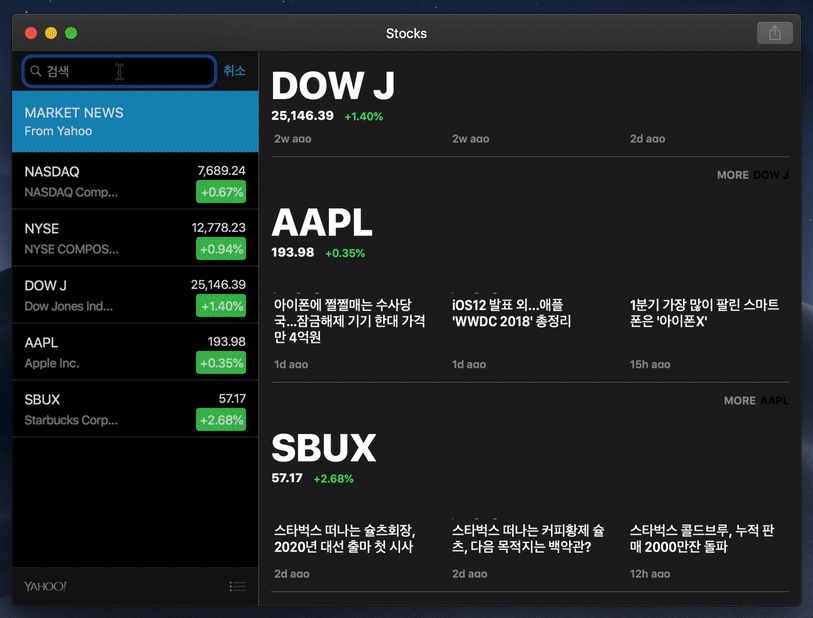The width and height of the screenshot is (813, 618).
Task: Focus the 검색 search field
Action: click(x=119, y=71)
